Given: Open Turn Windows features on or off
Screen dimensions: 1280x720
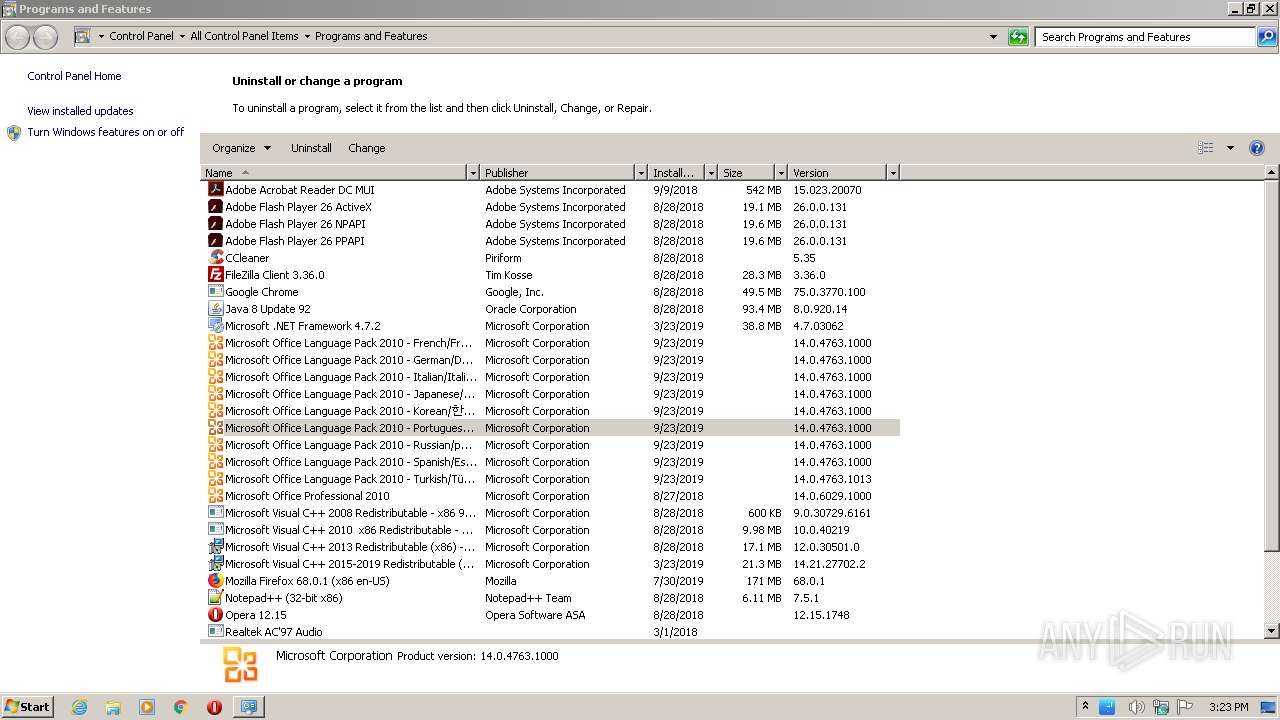Looking at the screenshot, I should [x=105, y=132].
